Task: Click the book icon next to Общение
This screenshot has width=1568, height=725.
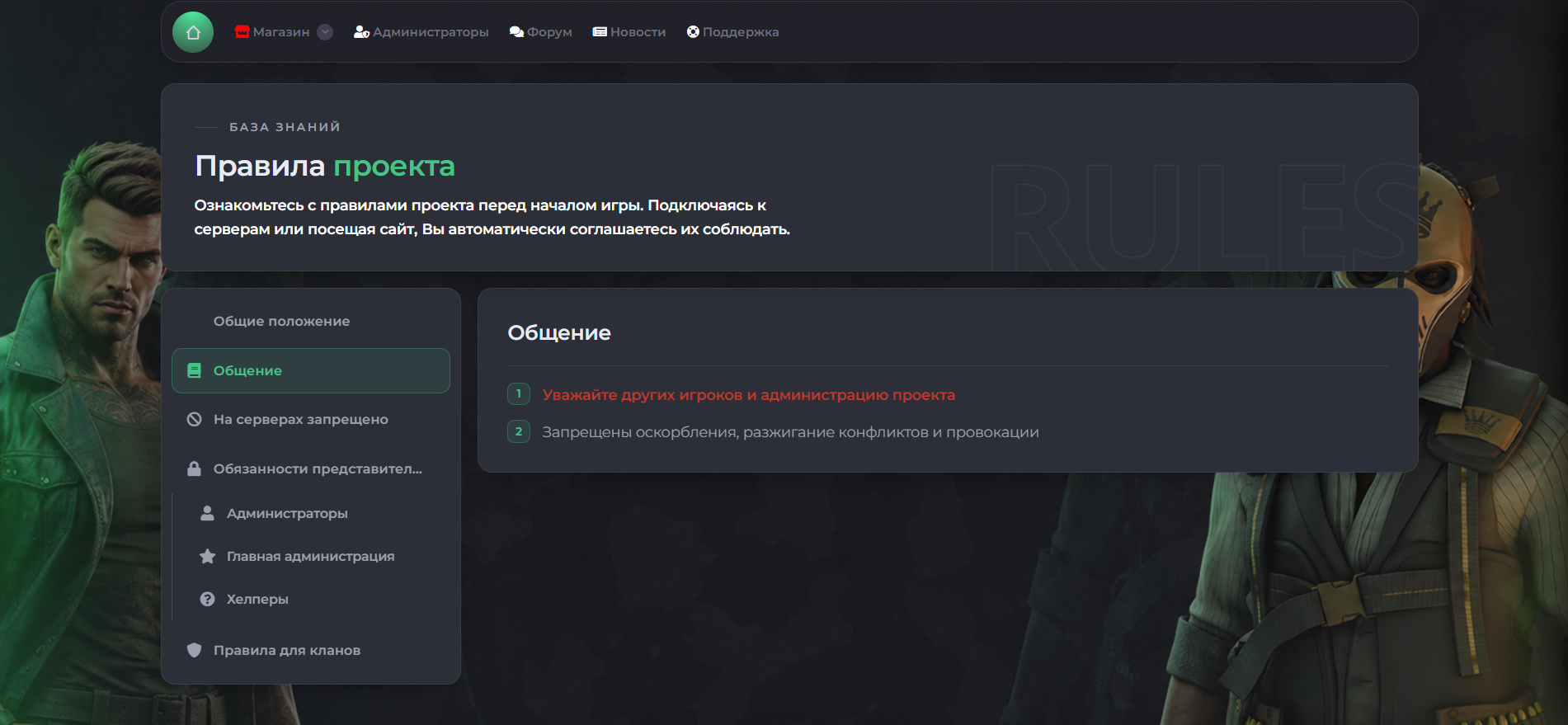Action: click(x=194, y=370)
